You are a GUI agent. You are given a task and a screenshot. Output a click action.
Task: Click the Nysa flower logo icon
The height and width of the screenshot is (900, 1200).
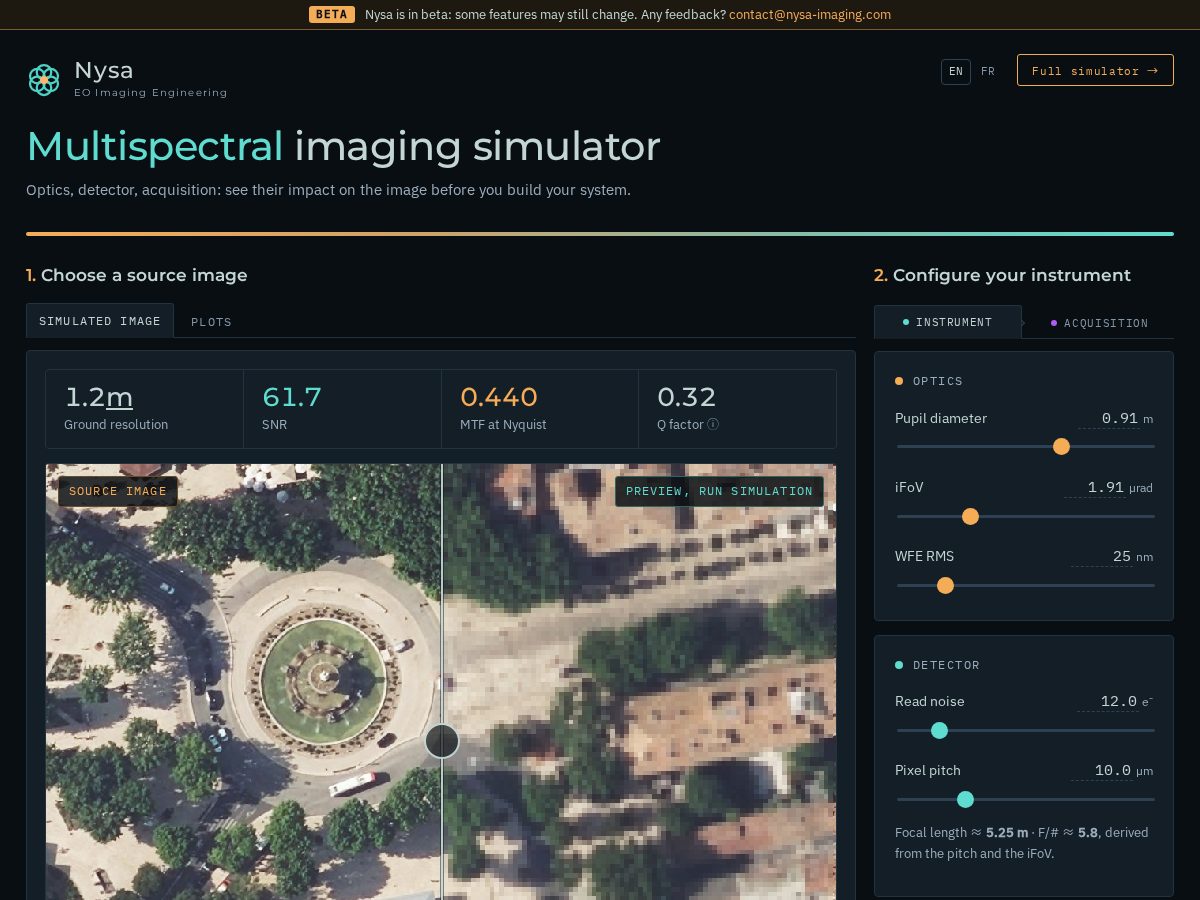(44, 80)
